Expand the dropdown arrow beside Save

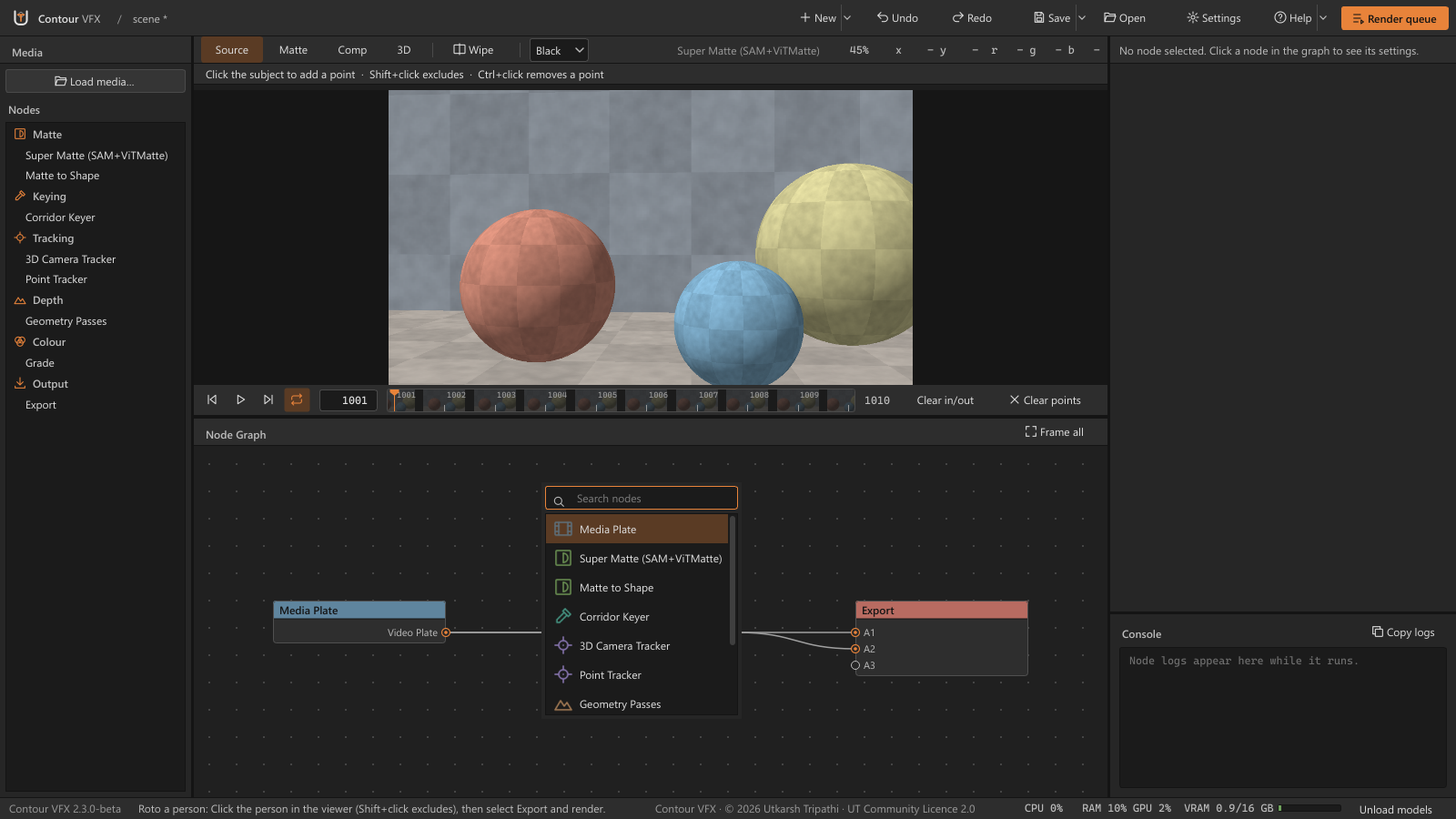click(x=1082, y=17)
